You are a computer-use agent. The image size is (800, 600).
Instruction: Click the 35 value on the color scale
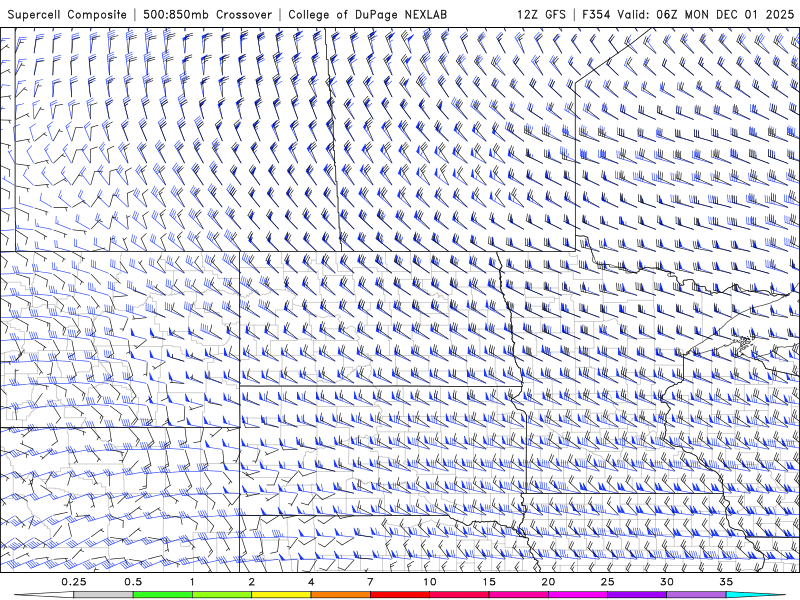tap(726, 582)
